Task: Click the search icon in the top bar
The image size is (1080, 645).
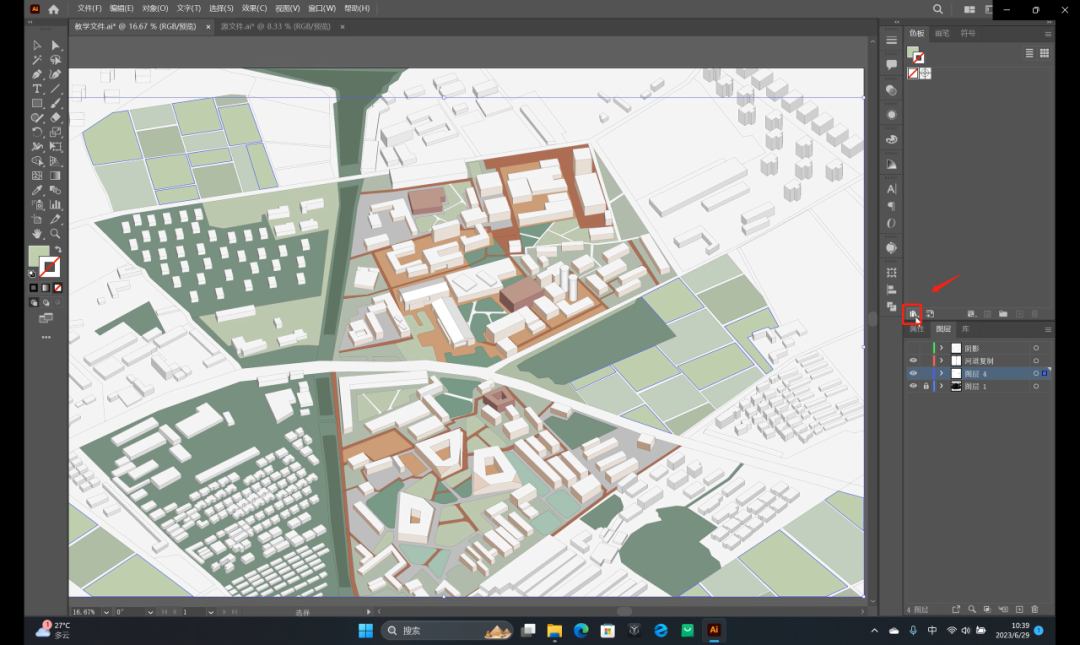Action: (x=937, y=9)
